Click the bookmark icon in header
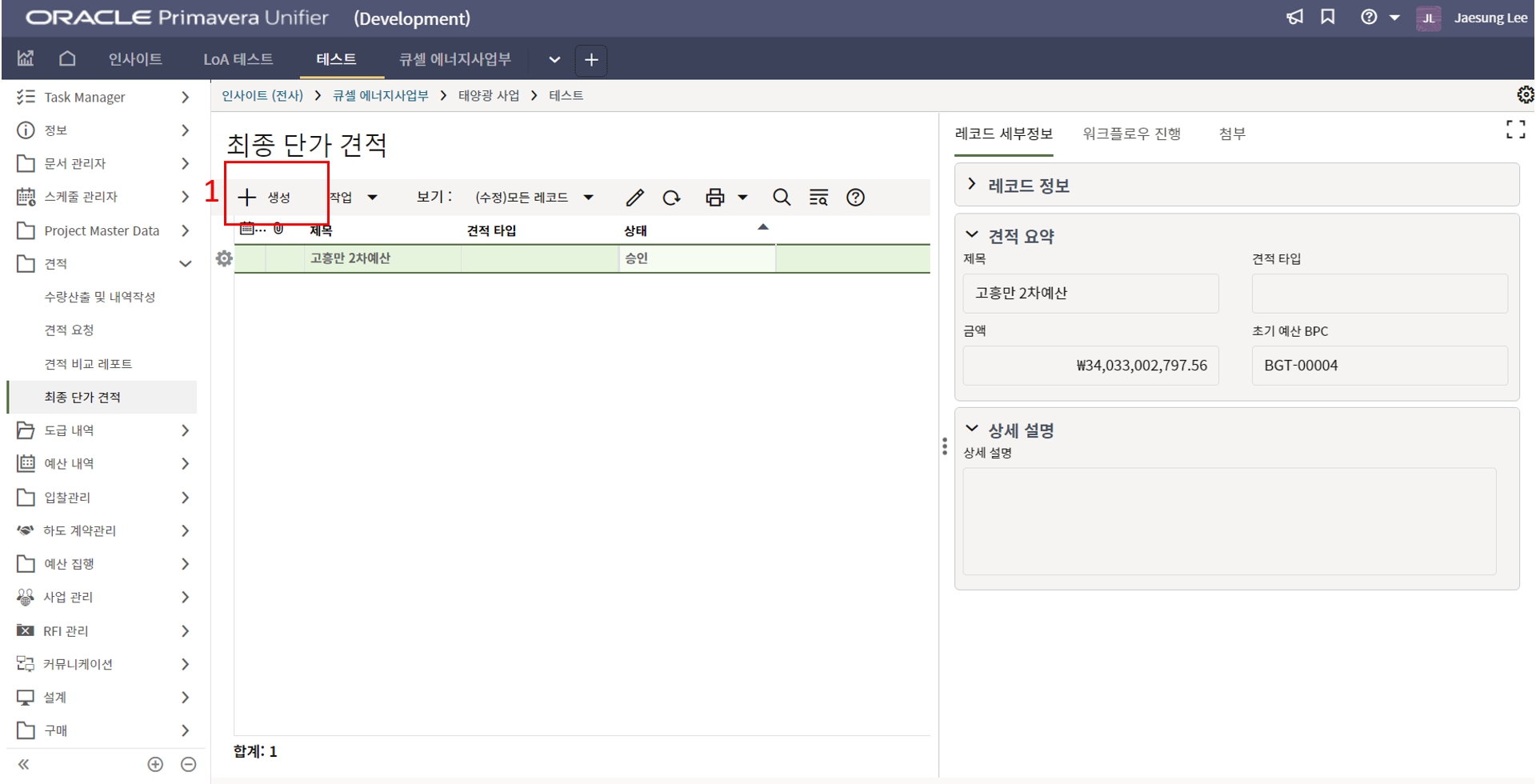This screenshot has height=784, width=1536. (x=1328, y=18)
